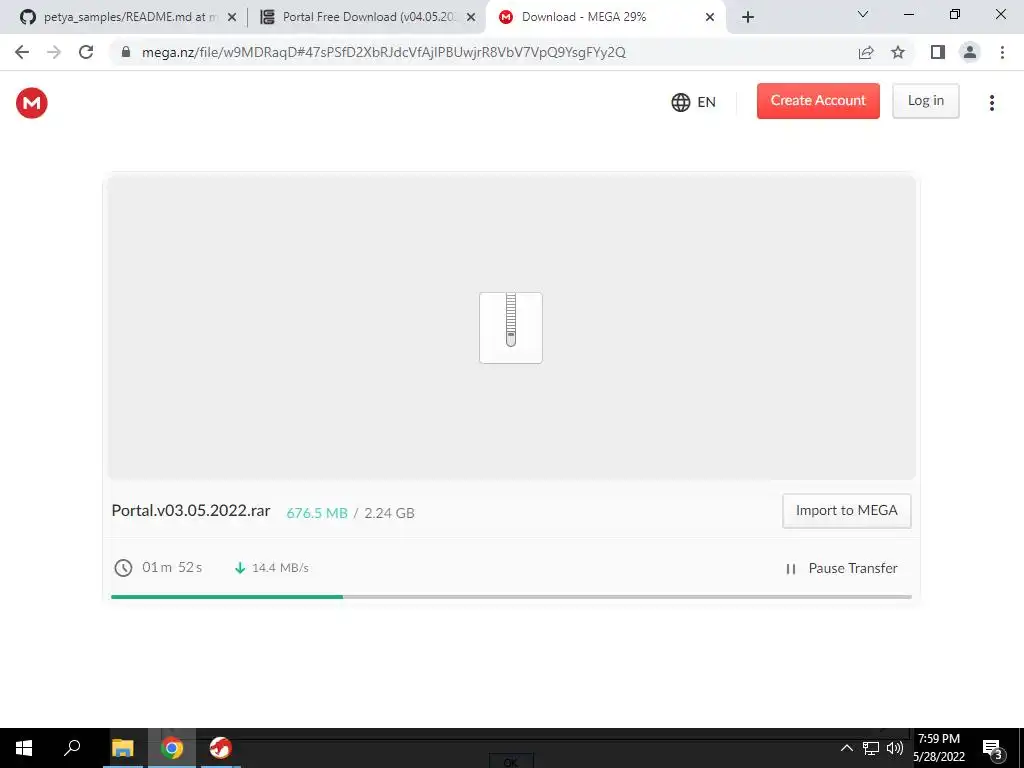Click the Chrome taskbar icon
The image size is (1024, 768).
point(172,748)
